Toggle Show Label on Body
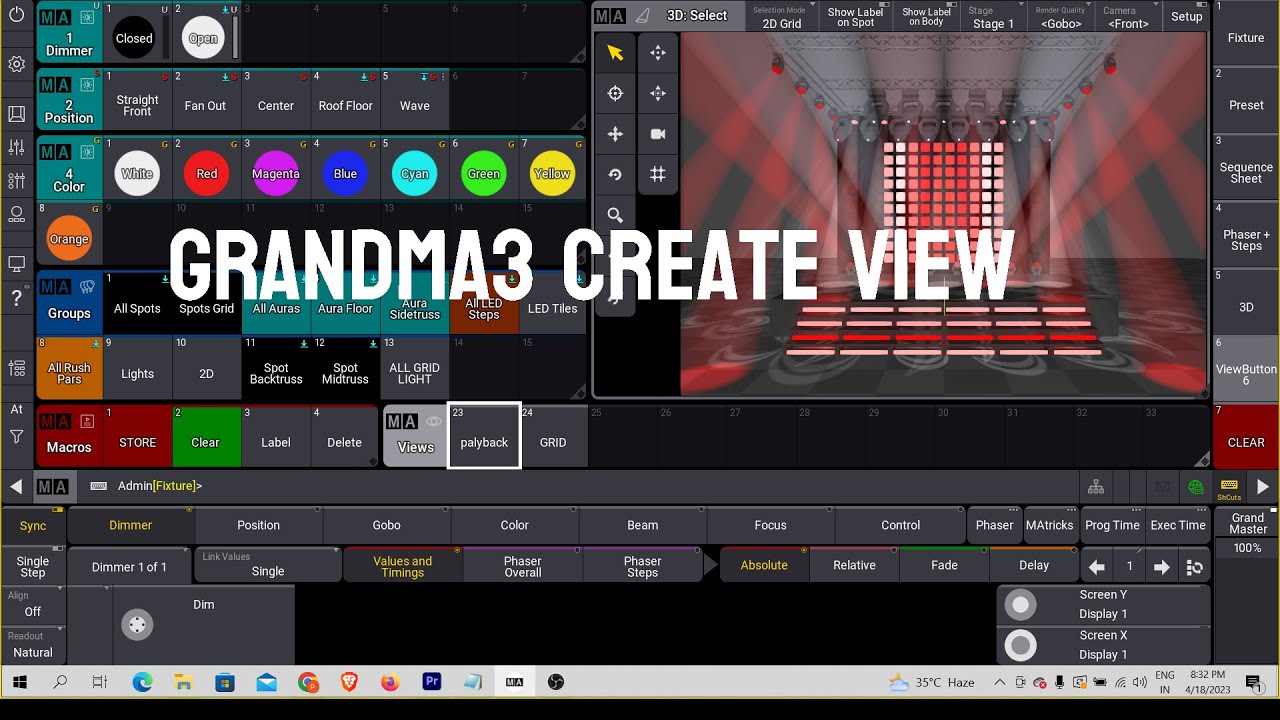1280x720 pixels. 926,17
